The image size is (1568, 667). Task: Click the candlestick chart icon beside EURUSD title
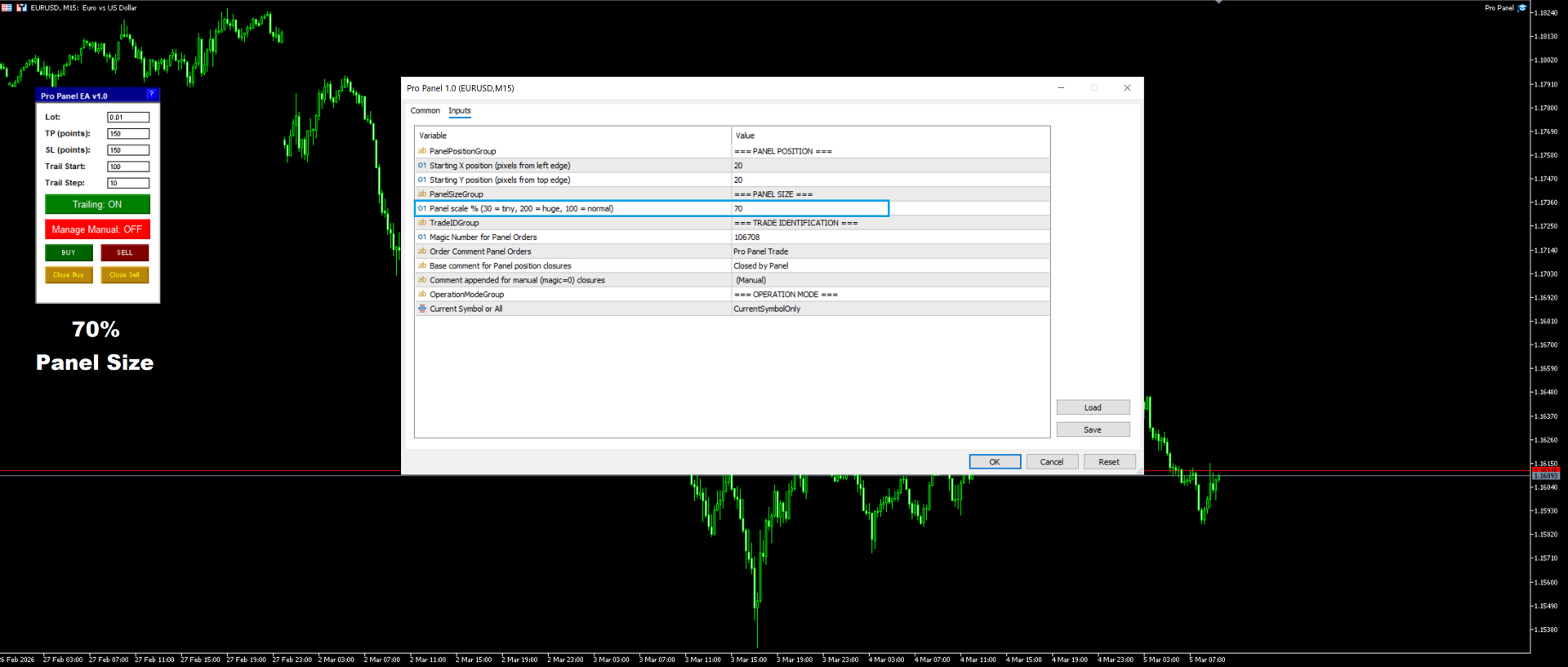coord(21,7)
